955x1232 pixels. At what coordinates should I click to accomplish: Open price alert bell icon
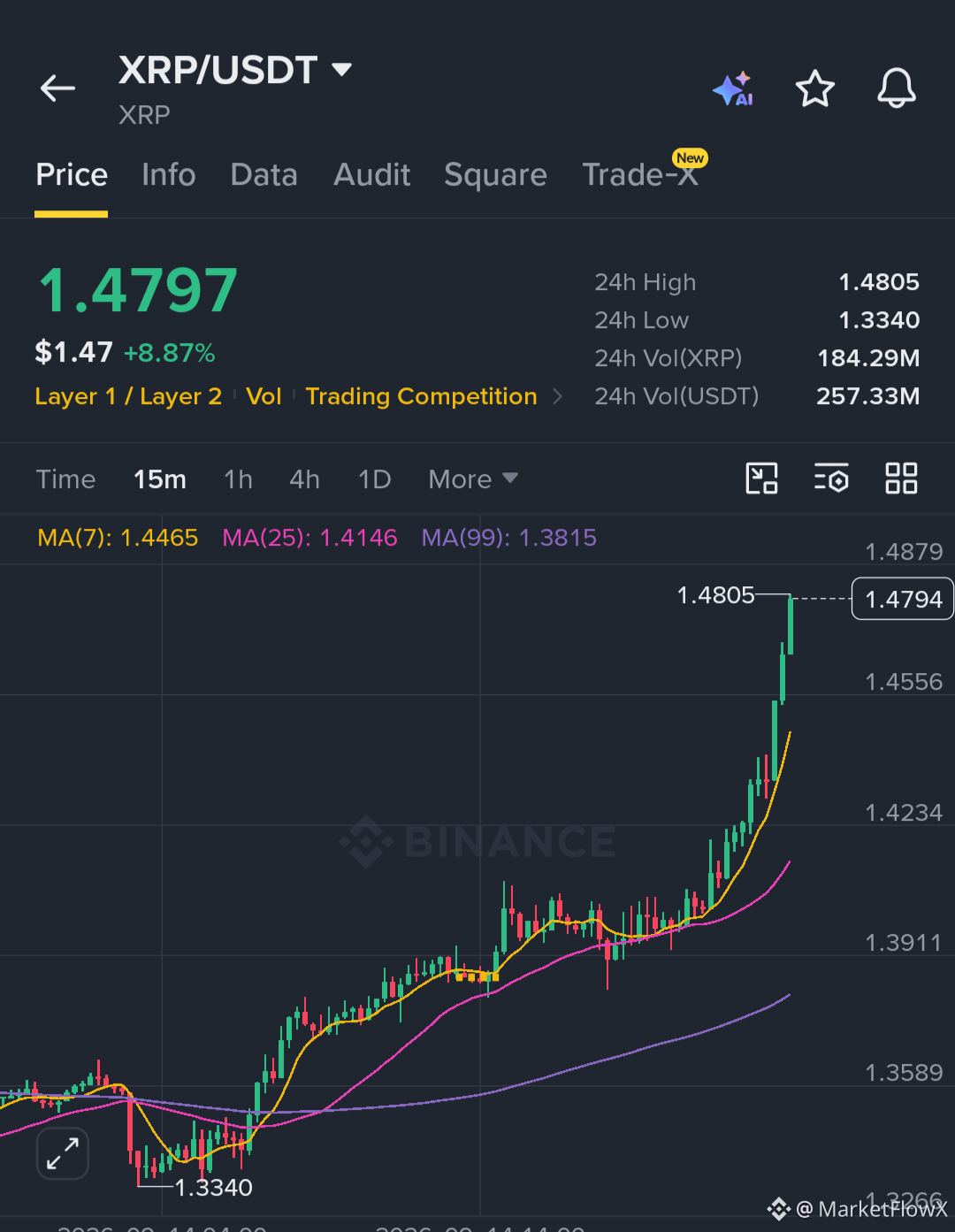coord(896,88)
